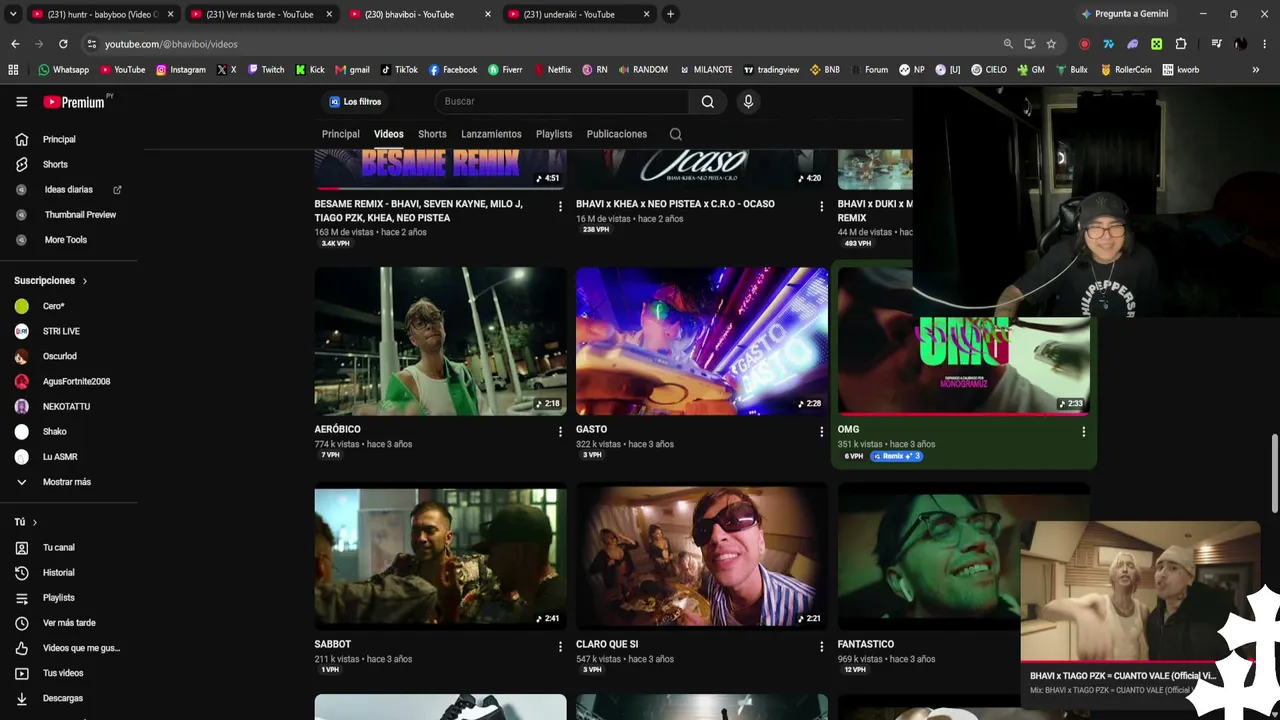Screen dimensions: 1280x720
Task: Switch to the underaiki YouTube browser tab
Action: click(580, 14)
